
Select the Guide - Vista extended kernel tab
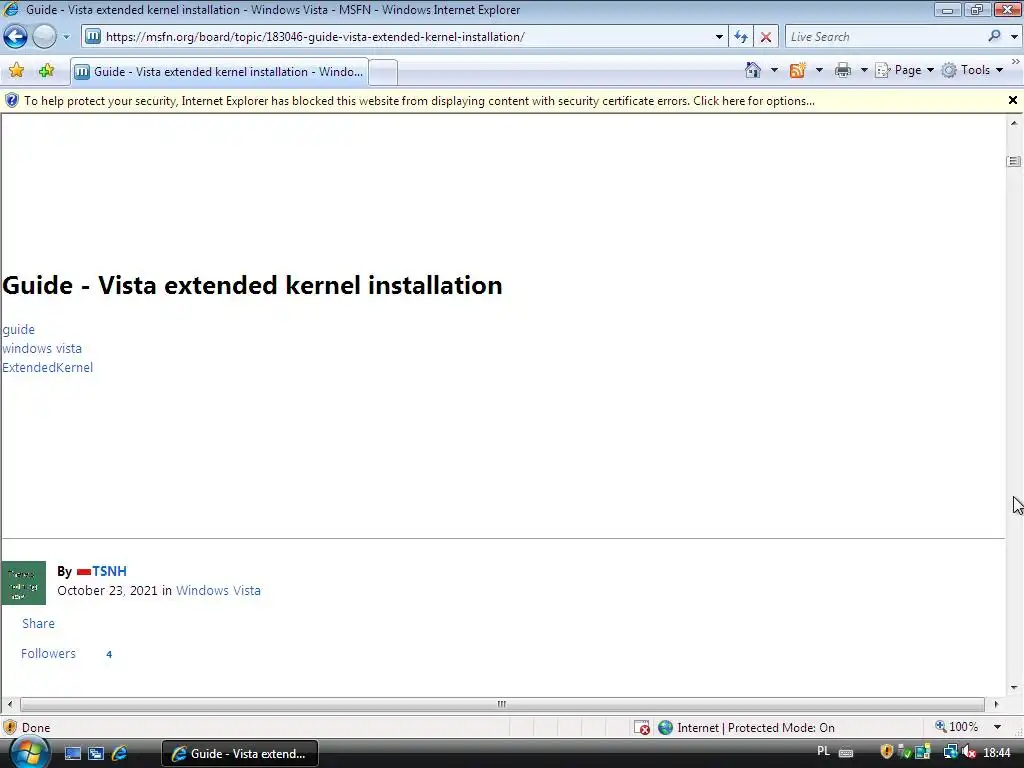click(x=219, y=72)
